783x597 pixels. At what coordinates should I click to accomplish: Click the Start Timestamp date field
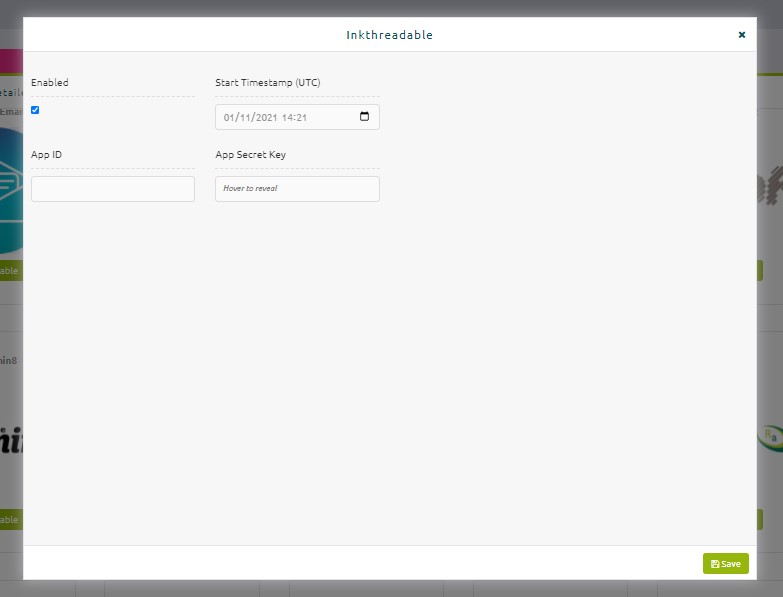[297, 117]
